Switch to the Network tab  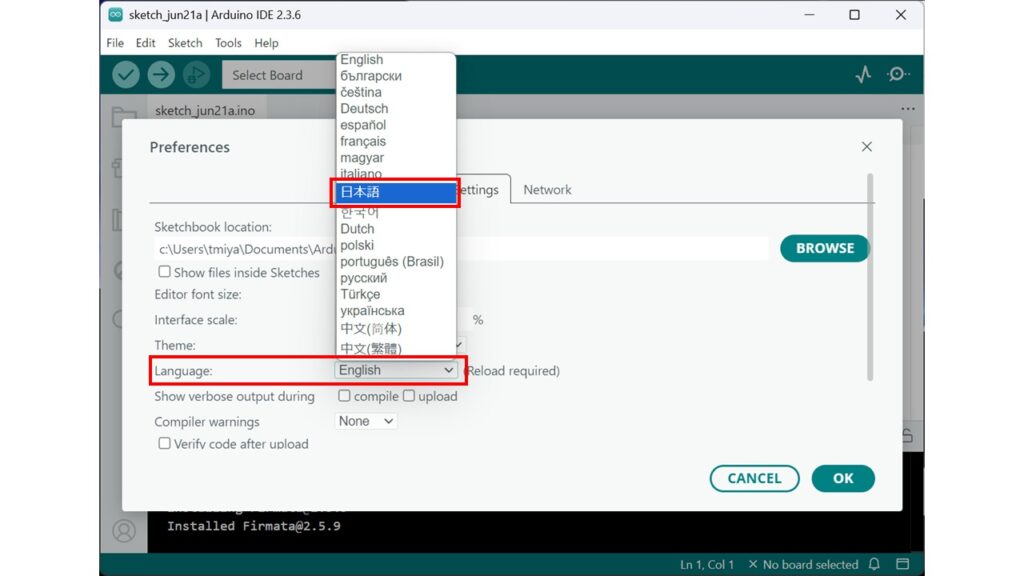pos(547,189)
